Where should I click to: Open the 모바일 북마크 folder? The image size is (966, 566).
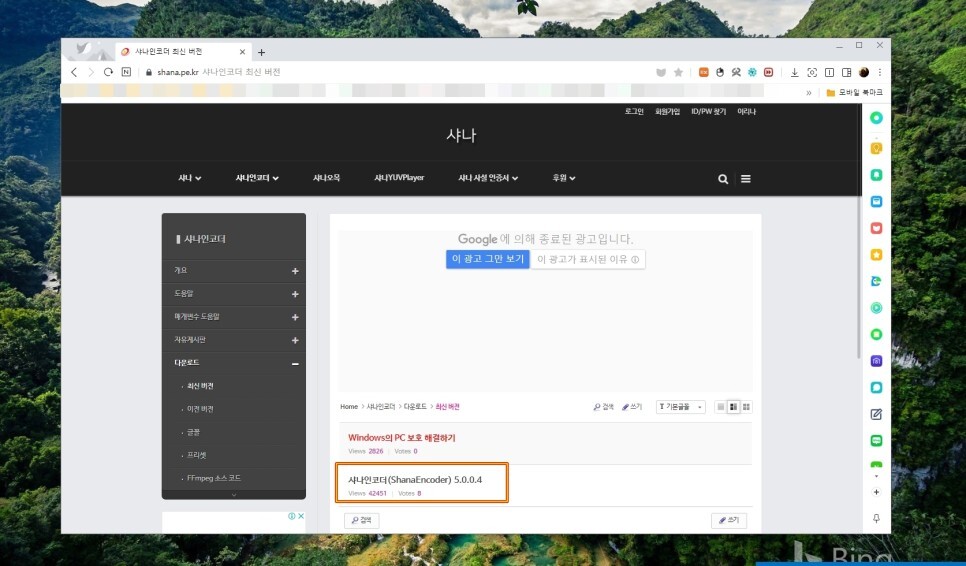tap(854, 92)
